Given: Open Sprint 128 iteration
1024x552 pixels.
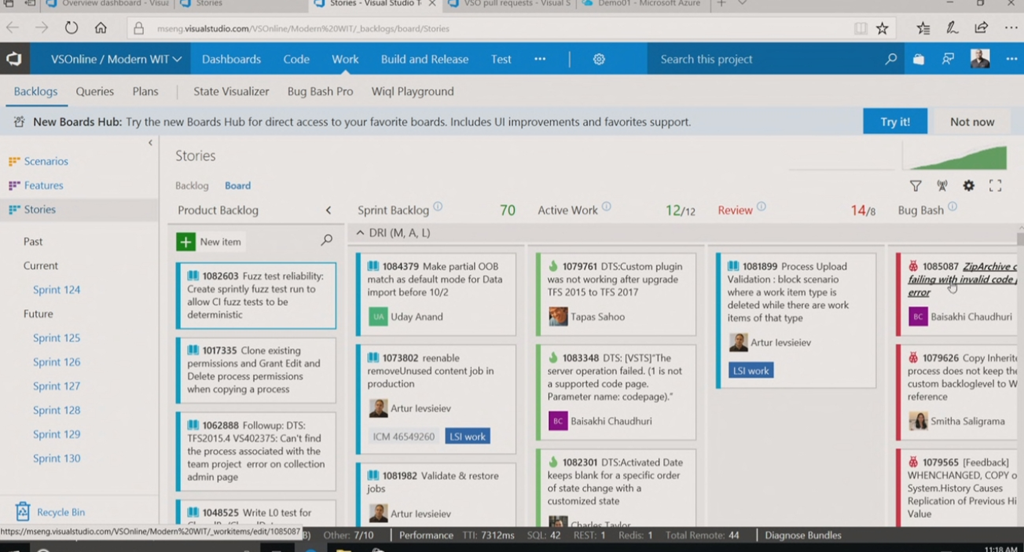Looking at the screenshot, I should click(x=57, y=410).
